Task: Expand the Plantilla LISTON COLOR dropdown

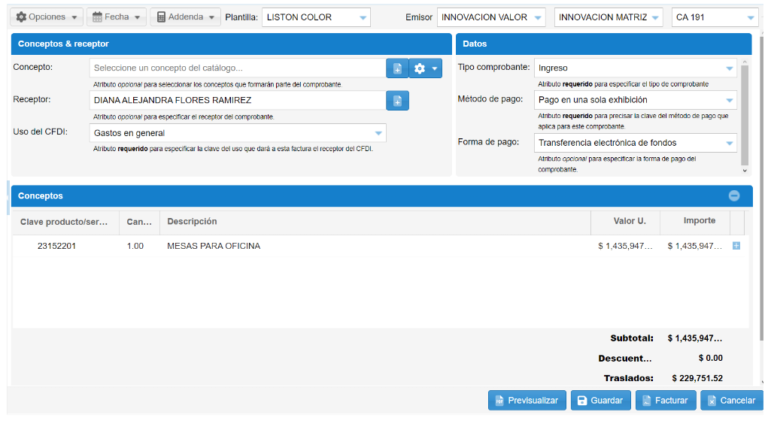Action: 316,18
